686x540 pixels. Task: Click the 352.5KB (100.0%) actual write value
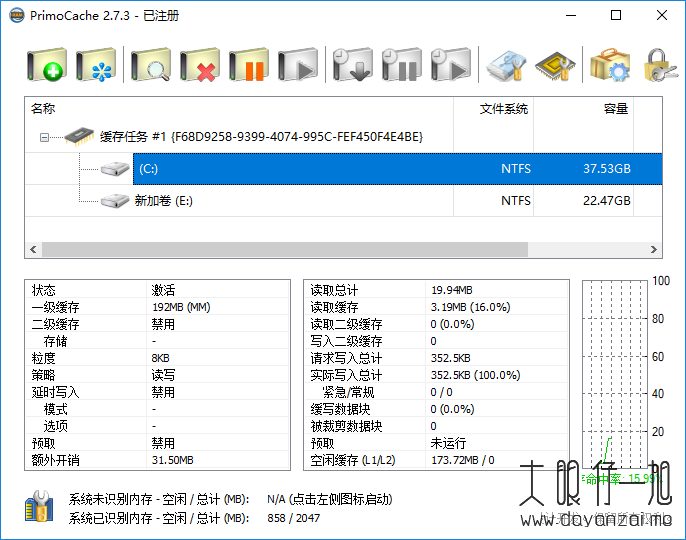click(475, 375)
